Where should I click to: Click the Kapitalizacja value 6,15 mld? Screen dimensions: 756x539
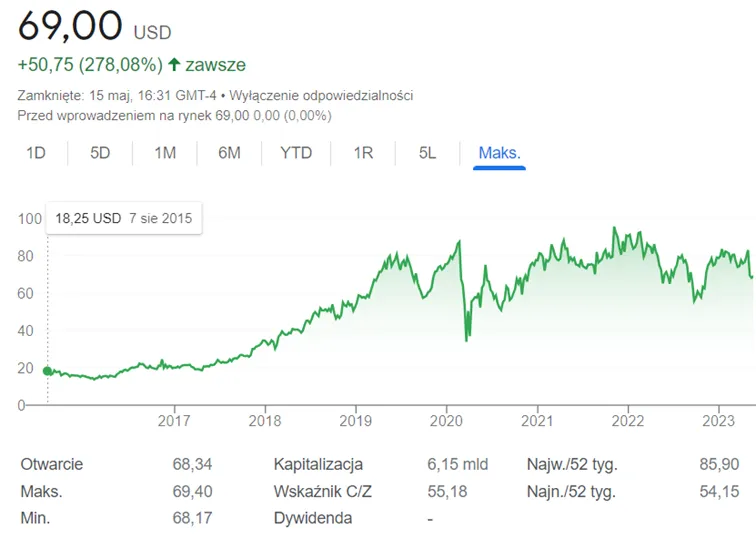[x=458, y=464]
